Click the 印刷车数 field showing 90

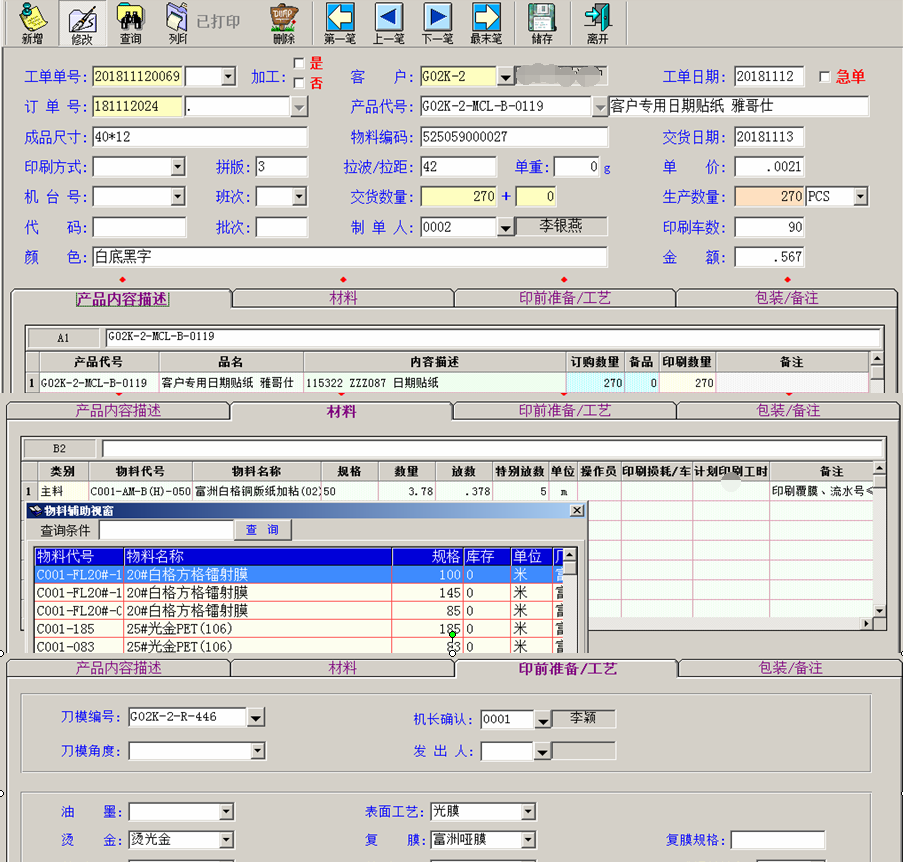769,227
